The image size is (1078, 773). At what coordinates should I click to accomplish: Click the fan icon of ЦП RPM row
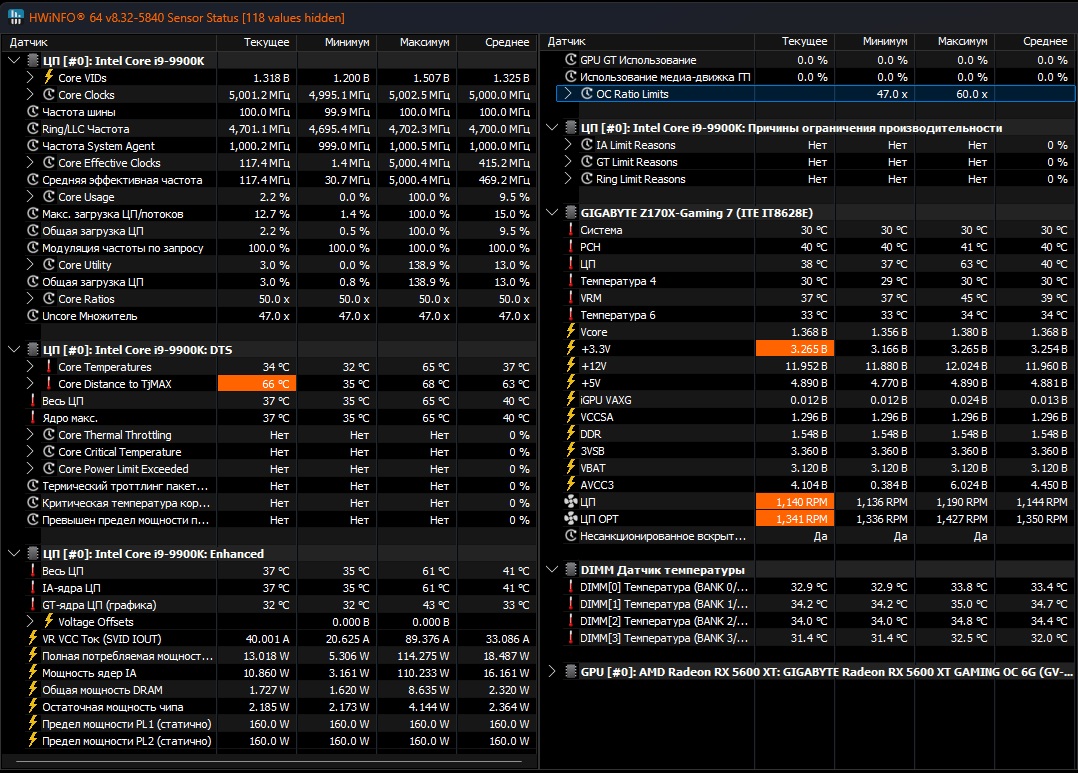coord(571,502)
